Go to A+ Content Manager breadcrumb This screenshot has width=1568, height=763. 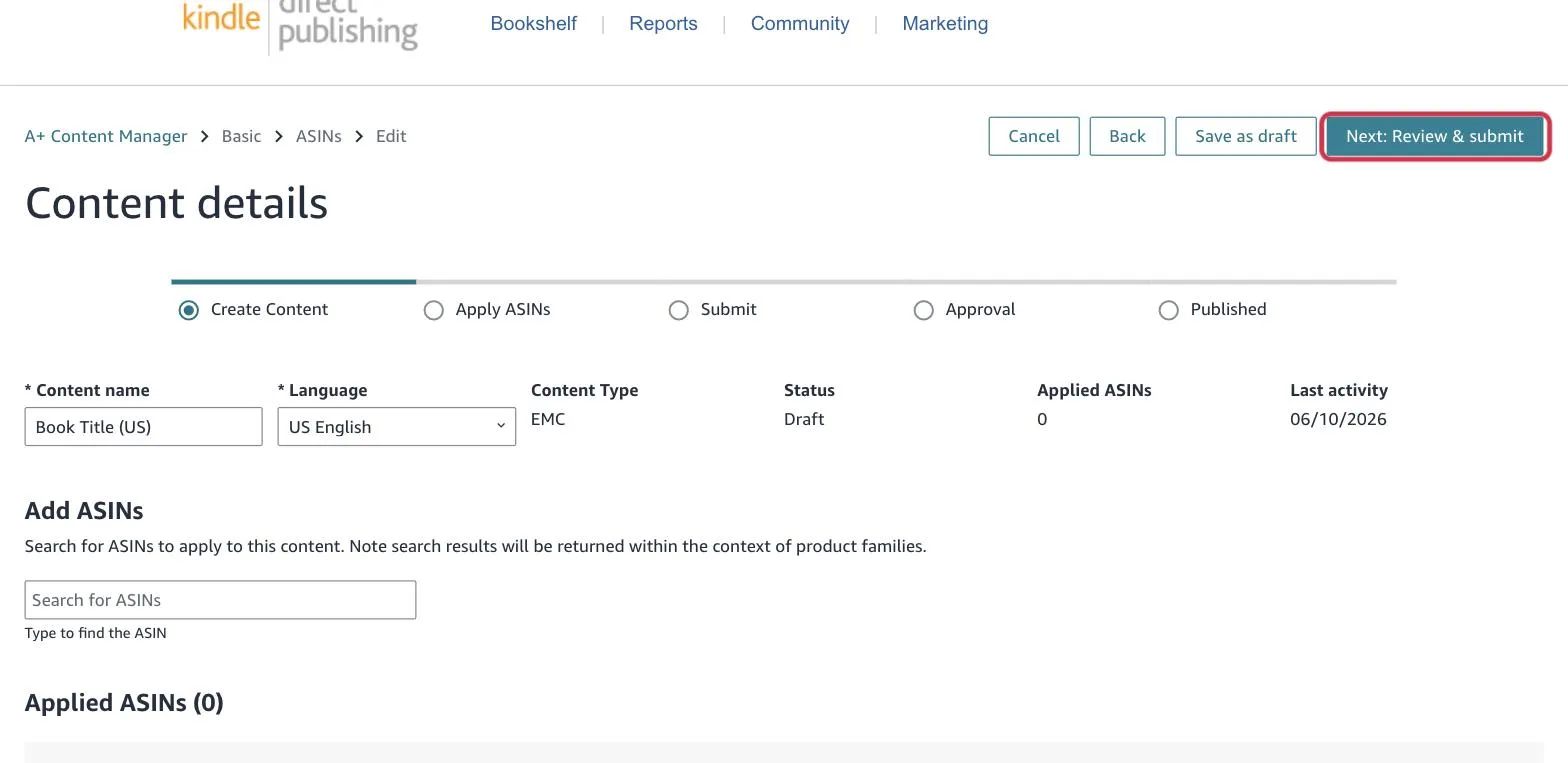click(x=106, y=136)
